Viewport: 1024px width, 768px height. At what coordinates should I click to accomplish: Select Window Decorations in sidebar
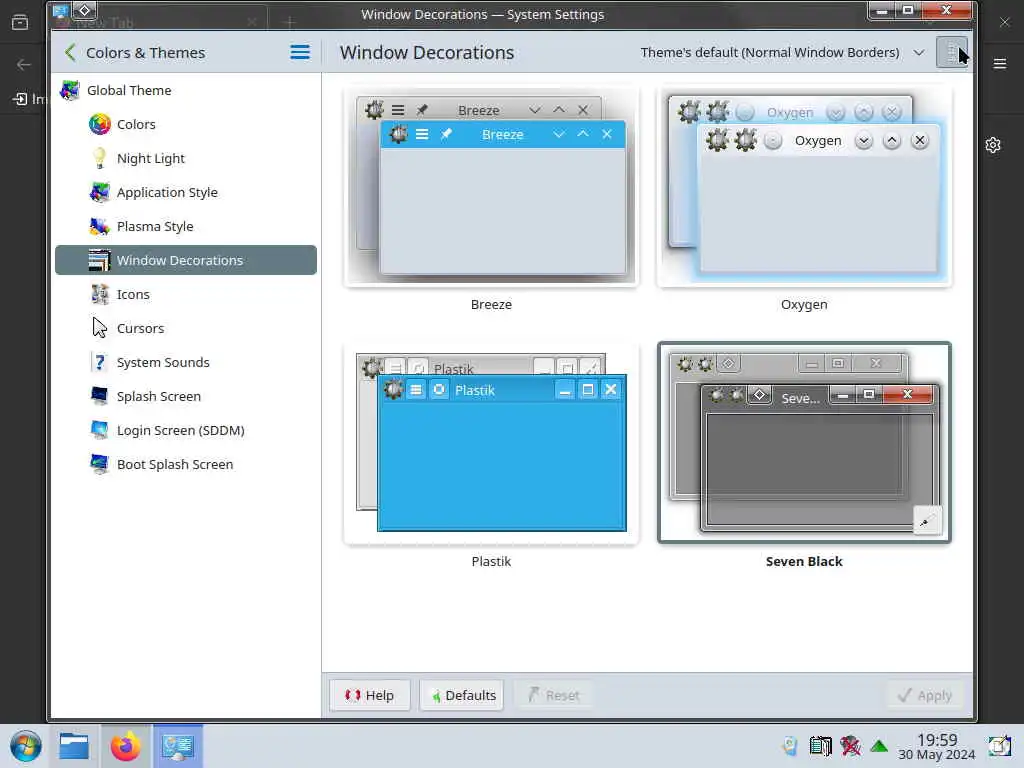coord(186,260)
